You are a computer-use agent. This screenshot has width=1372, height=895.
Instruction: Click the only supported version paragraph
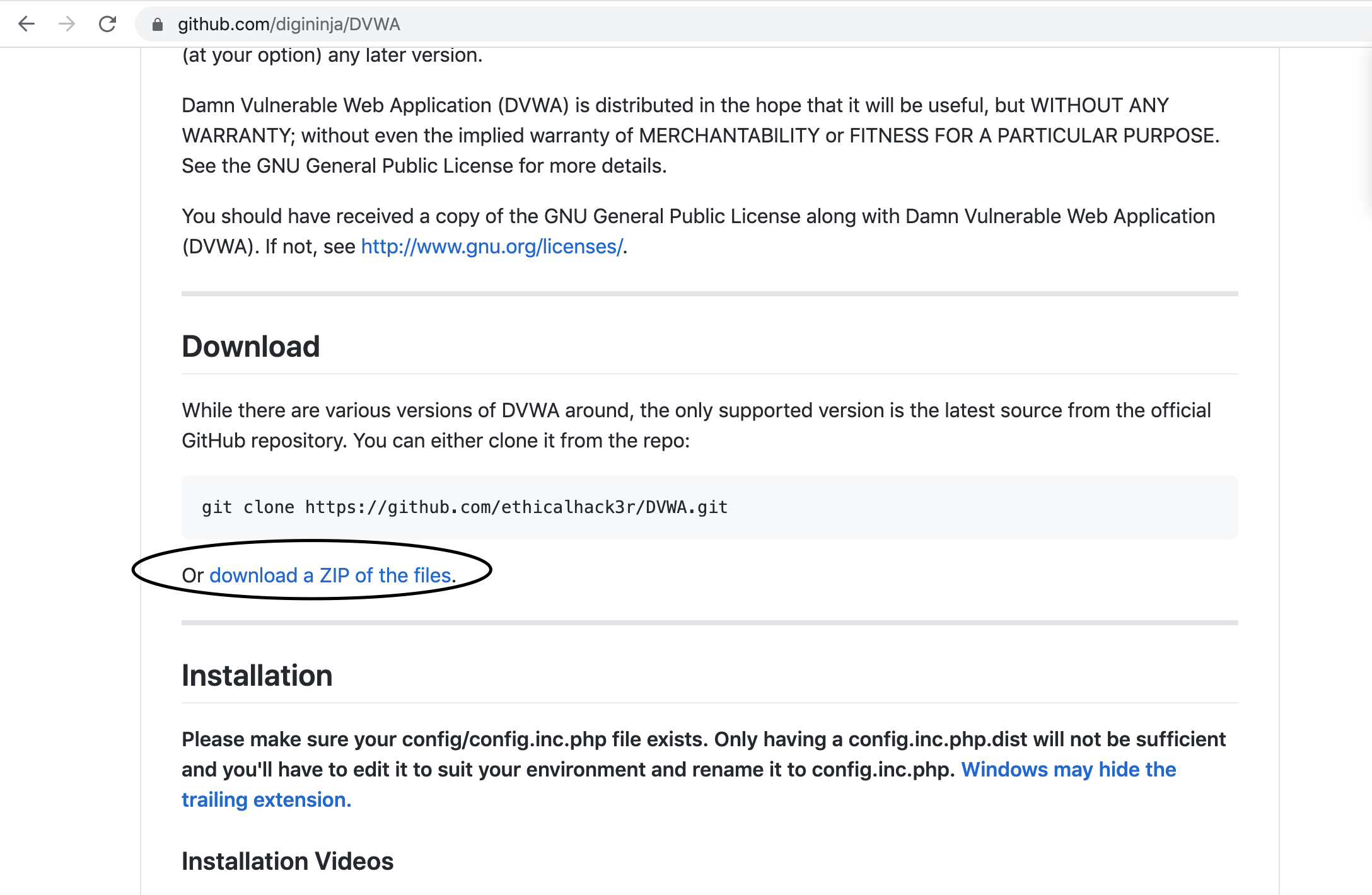(x=697, y=425)
